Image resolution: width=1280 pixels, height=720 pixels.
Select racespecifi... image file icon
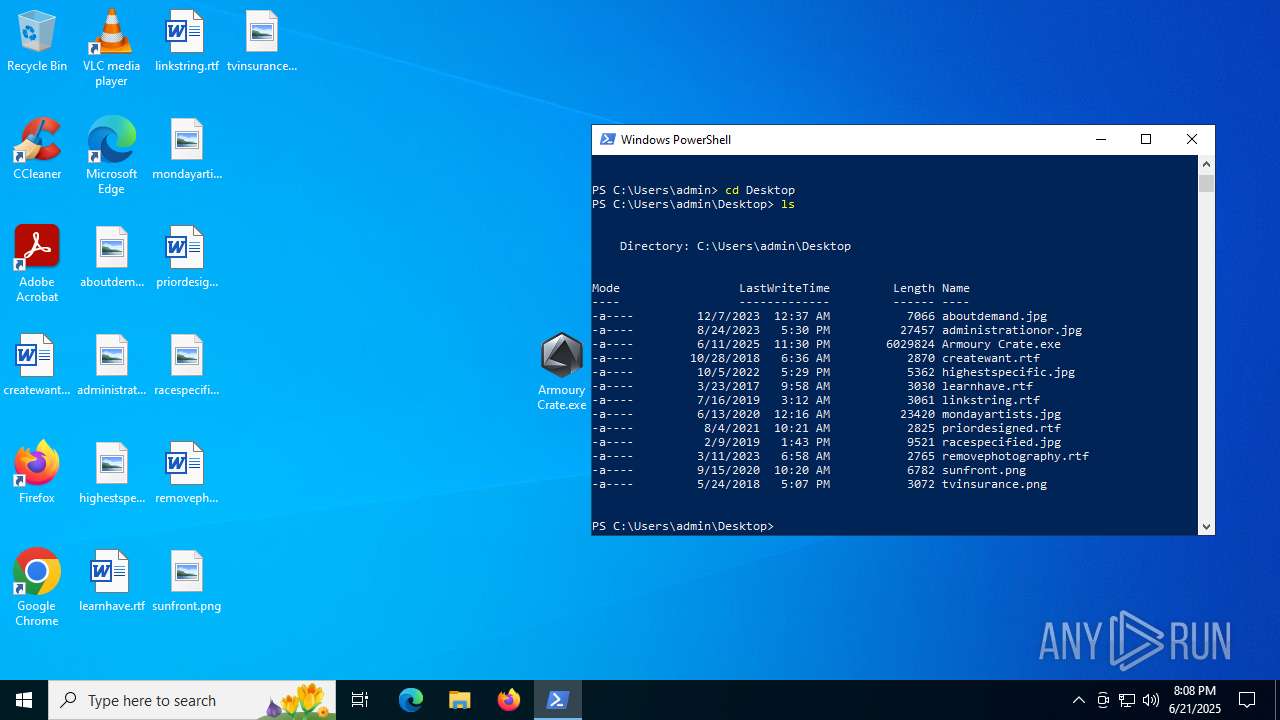click(187, 366)
